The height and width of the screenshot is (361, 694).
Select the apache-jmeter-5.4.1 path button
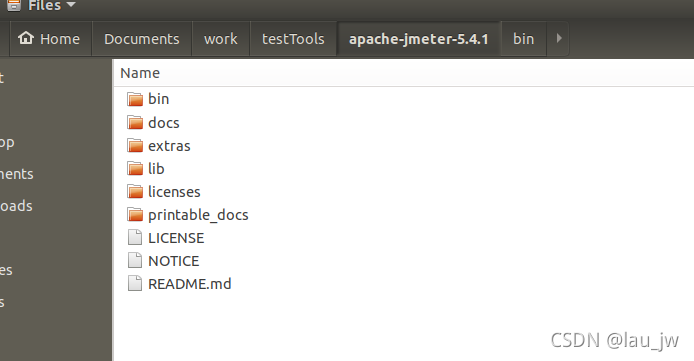419,39
